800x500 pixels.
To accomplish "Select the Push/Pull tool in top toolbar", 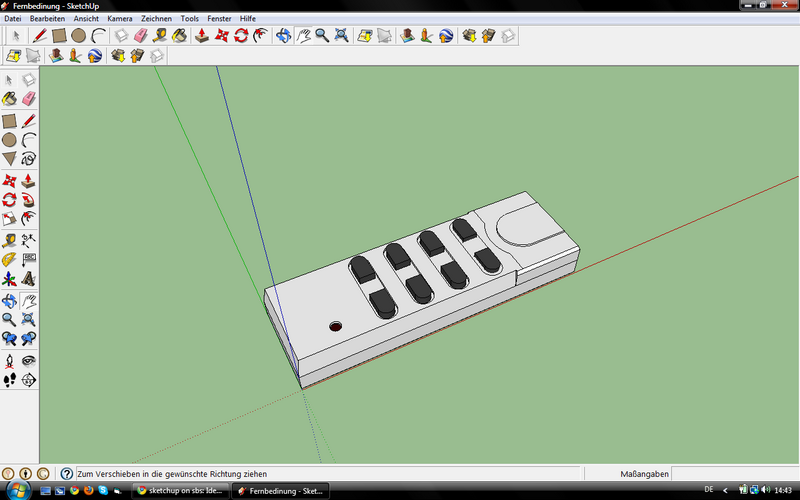I will 201,36.
